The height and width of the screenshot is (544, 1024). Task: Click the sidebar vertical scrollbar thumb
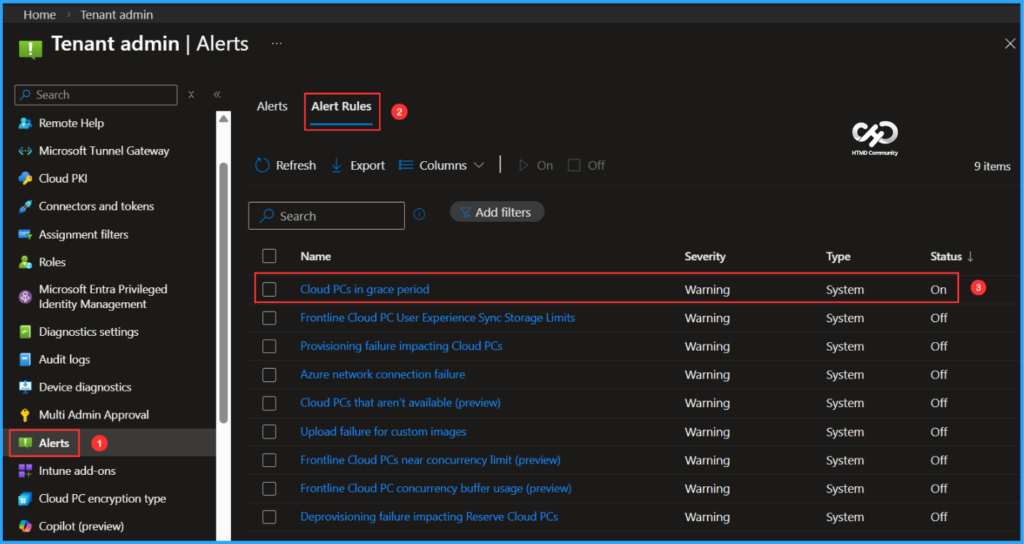(x=223, y=293)
